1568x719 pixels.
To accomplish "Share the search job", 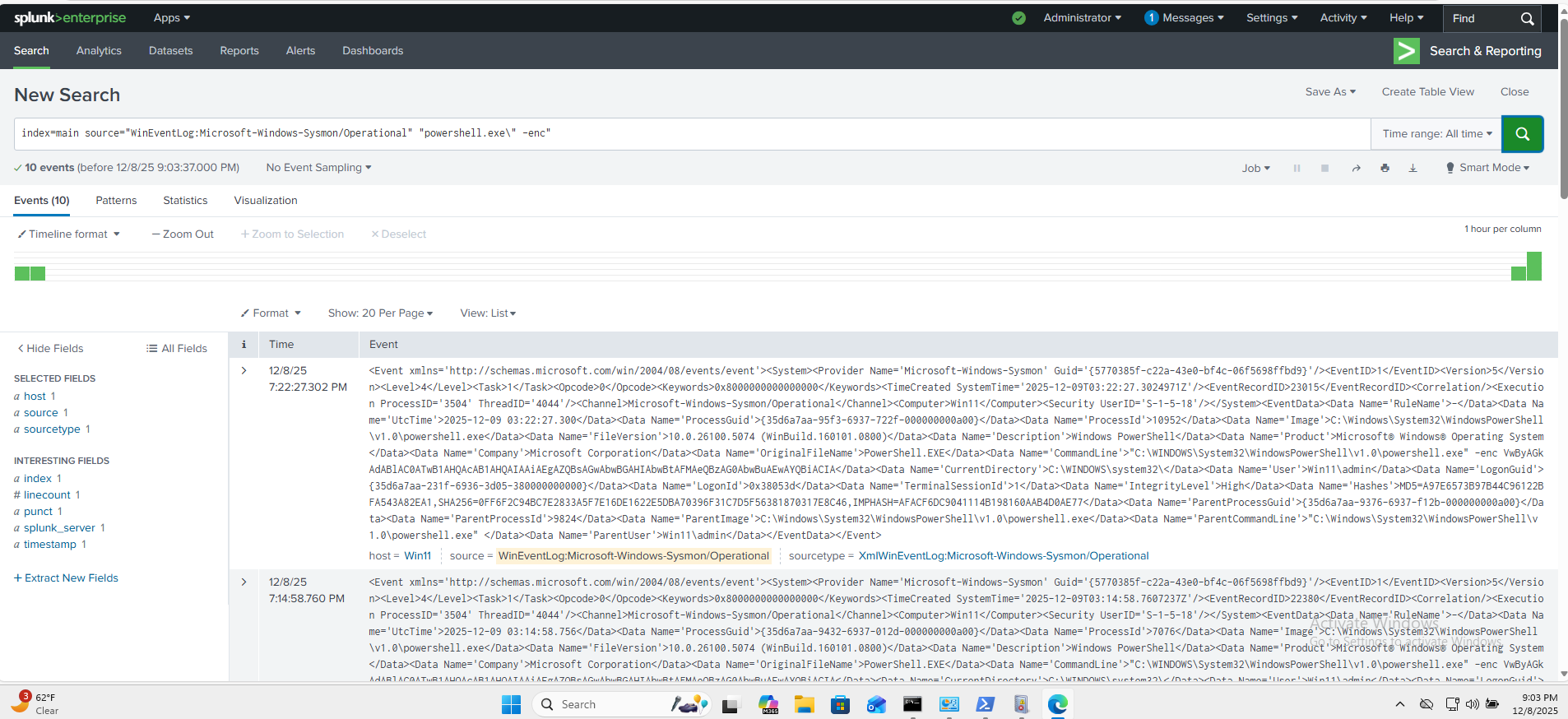I will [x=1356, y=168].
